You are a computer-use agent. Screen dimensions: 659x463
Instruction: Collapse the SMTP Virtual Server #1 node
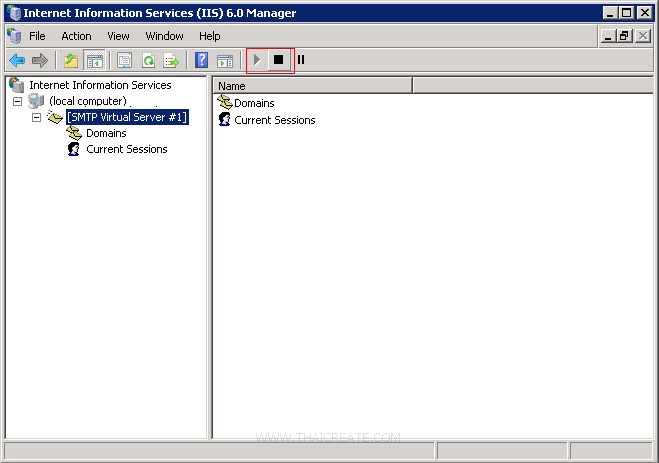(37, 117)
